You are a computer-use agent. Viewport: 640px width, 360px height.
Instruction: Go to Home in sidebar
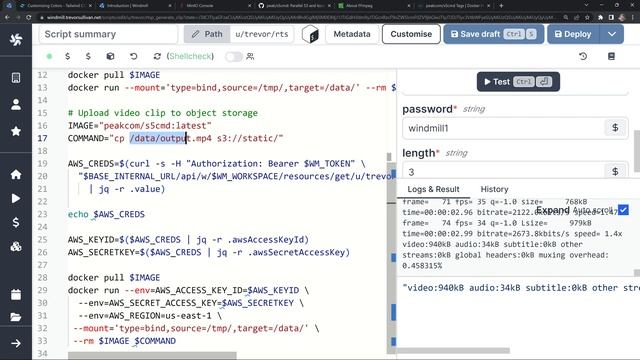[x=16, y=174]
